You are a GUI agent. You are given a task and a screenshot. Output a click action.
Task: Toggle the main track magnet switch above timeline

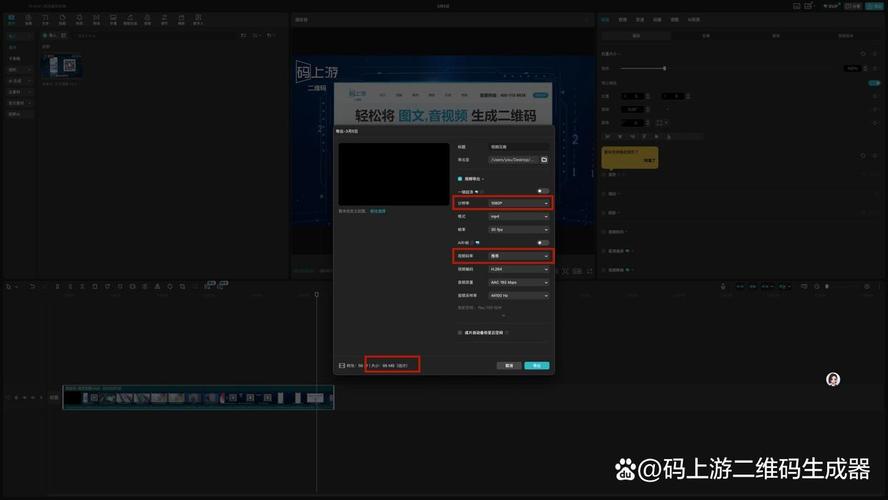tap(740, 287)
